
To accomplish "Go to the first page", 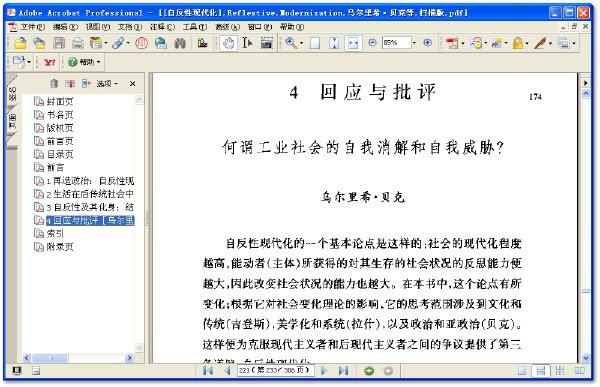I will tap(208, 371).
